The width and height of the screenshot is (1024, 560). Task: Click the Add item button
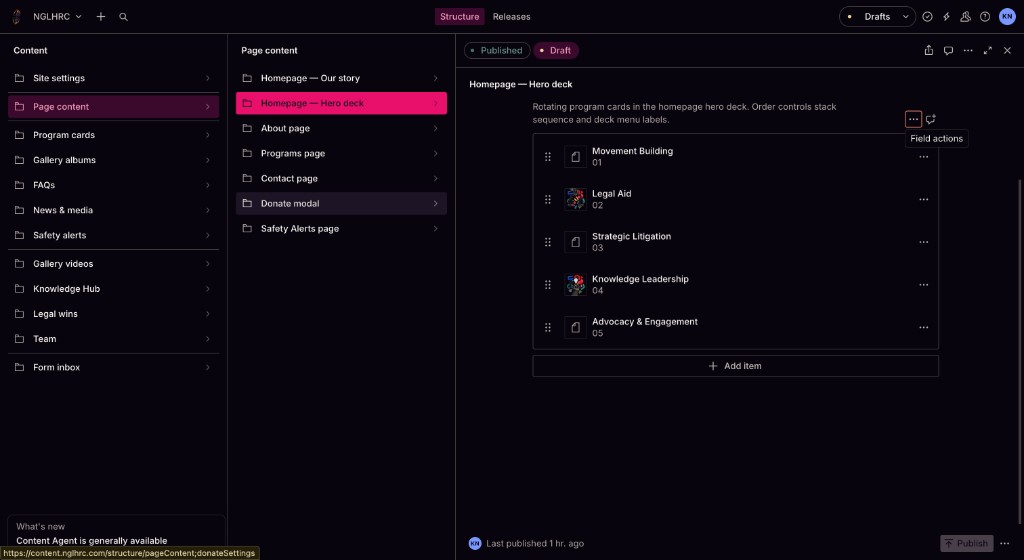tap(735, 366)
